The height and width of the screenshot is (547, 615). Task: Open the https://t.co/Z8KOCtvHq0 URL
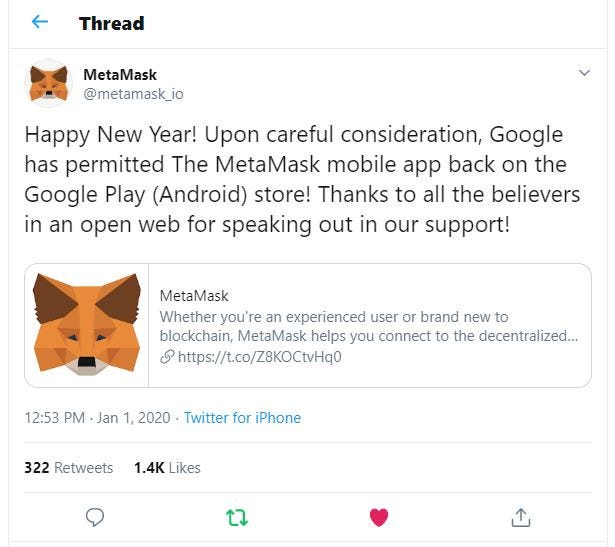(259, 356)
